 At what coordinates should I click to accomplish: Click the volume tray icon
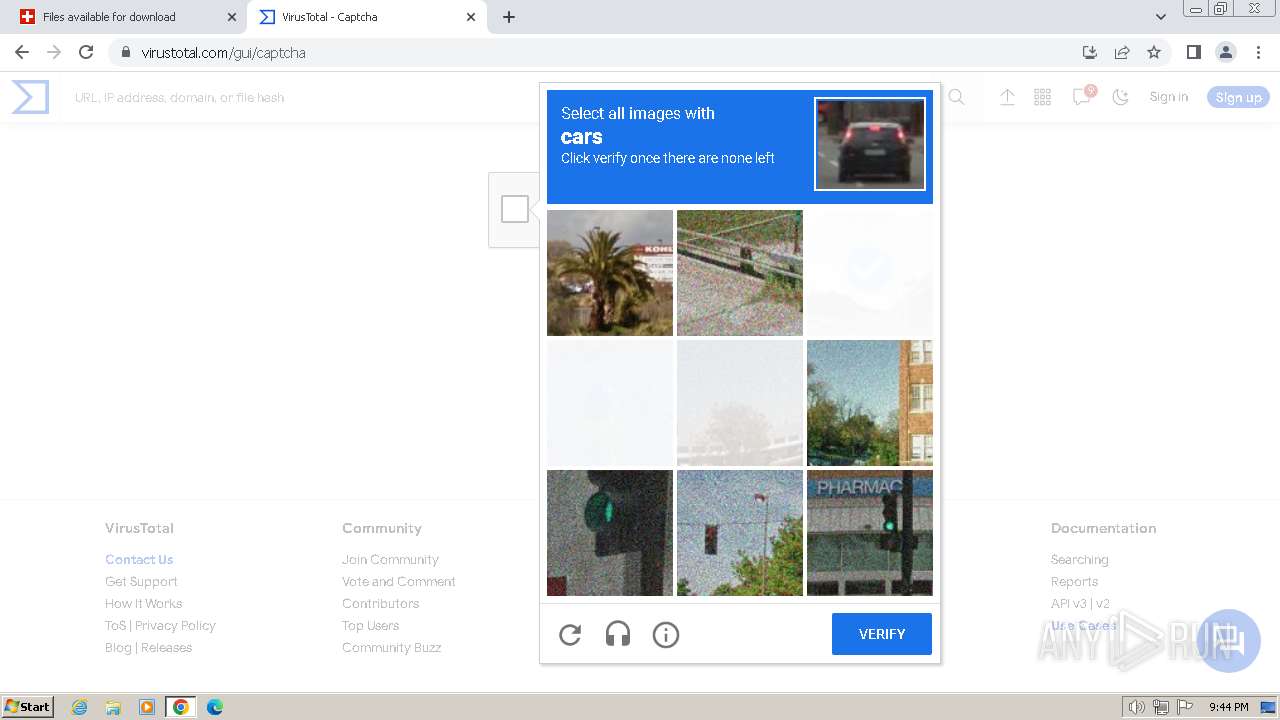click(x=1136, y=707)
